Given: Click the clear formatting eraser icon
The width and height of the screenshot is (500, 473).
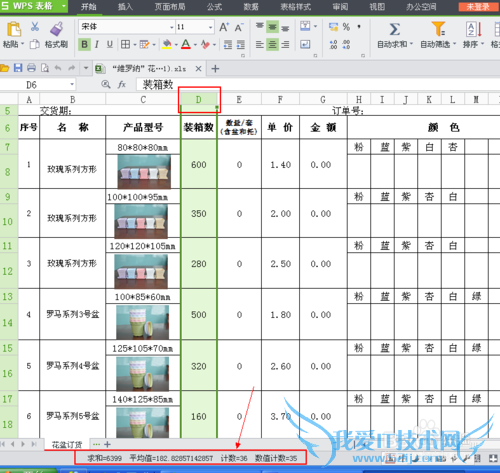Looking at the screenshot, I should click(205, 44).
